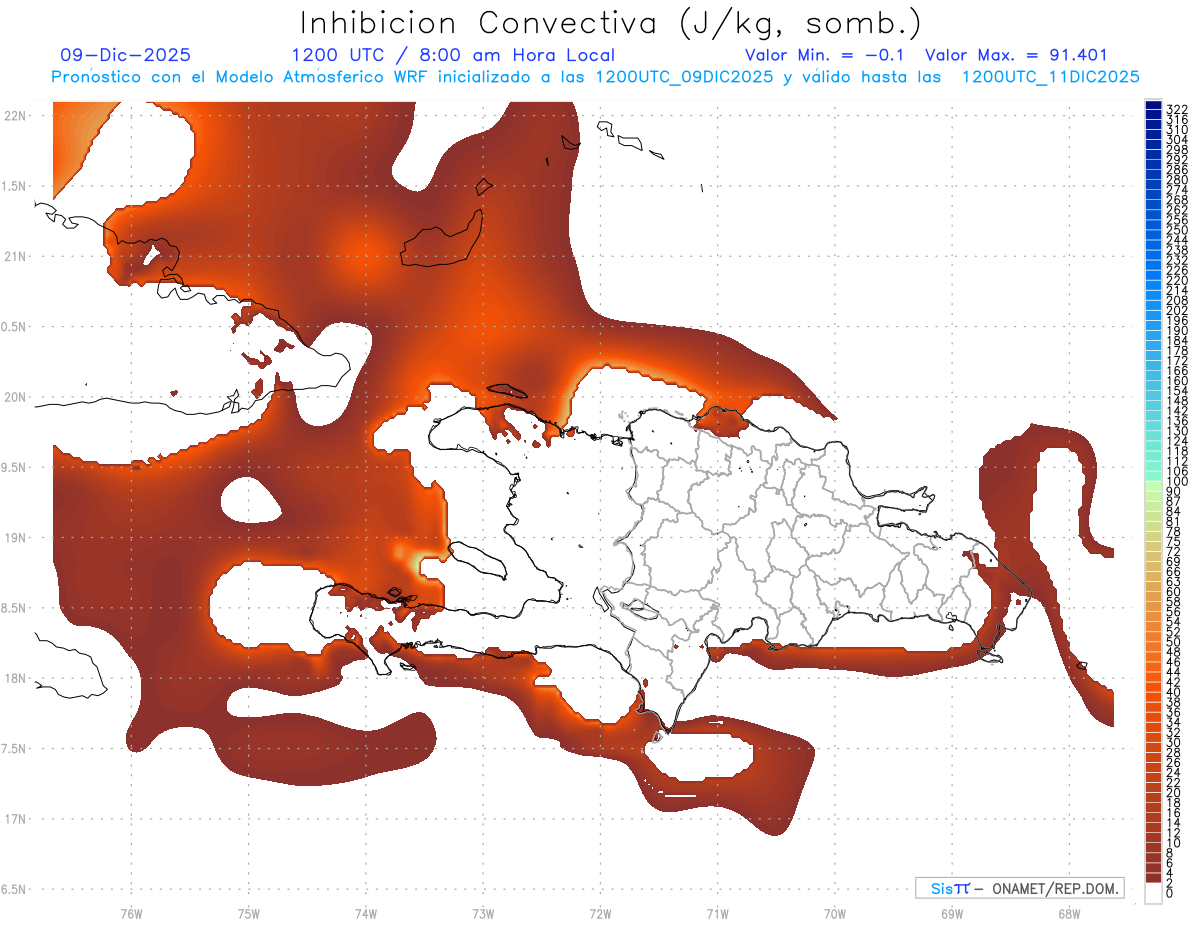
Task: Pick the dark navy swatch capping the color bar
Action: tap(1153, 105)
